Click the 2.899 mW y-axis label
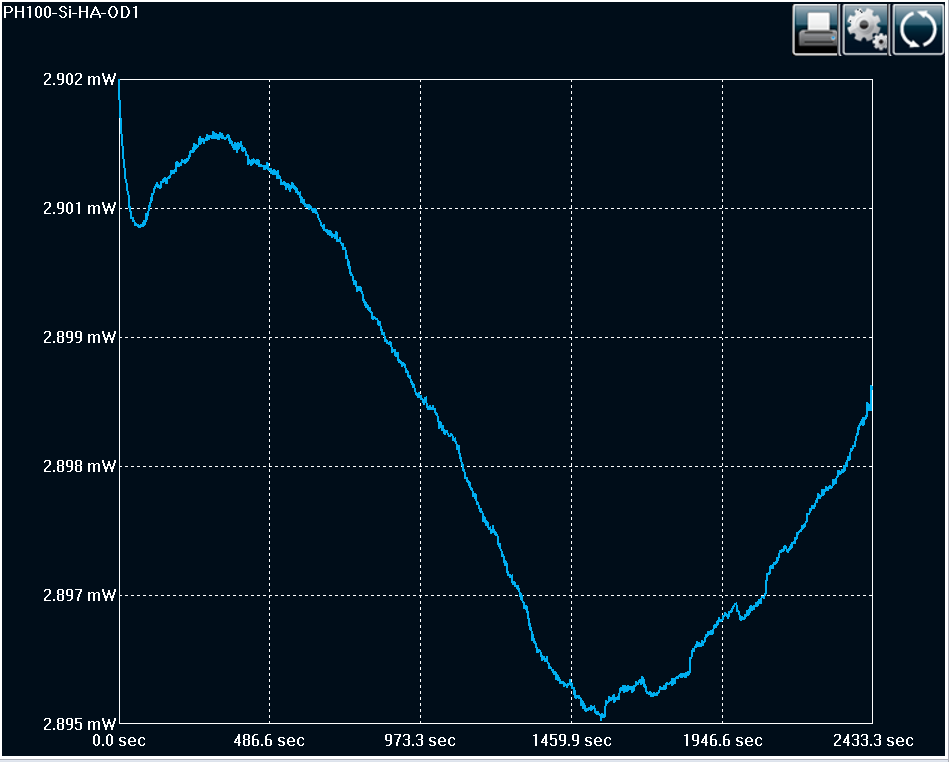The width and height of the screenshot is (949, 762). click(x=79, y=338)
